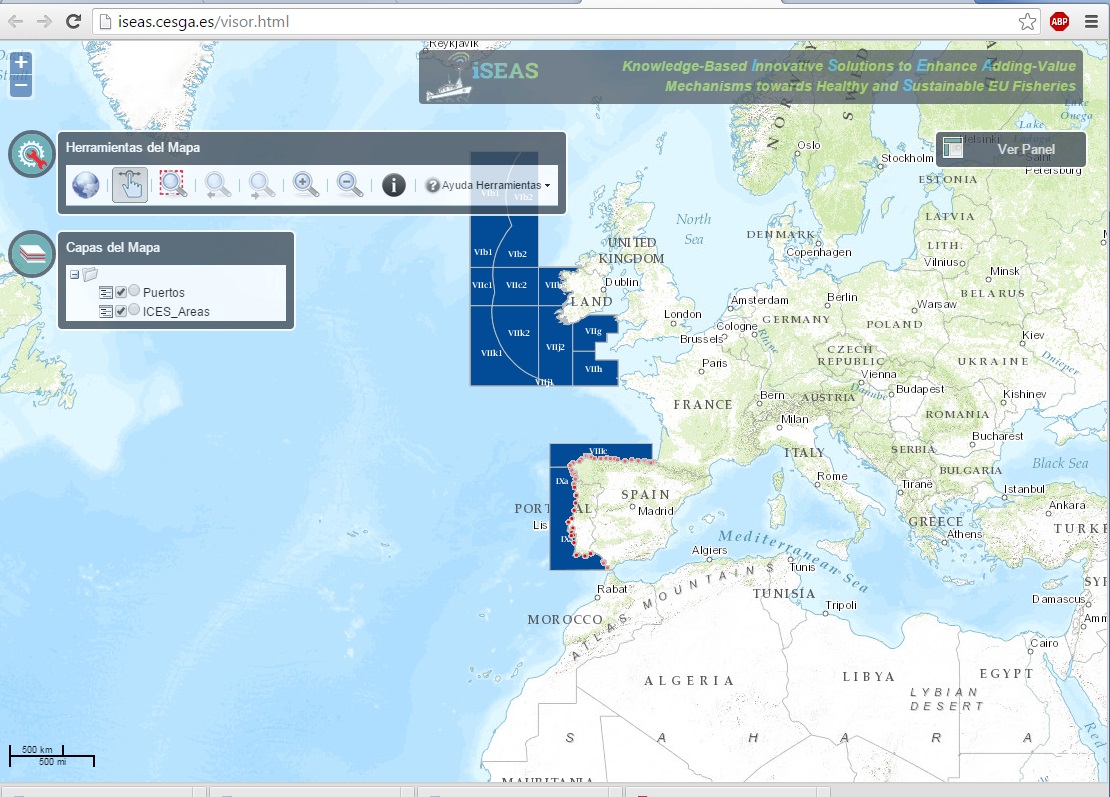Click the map zoom out minus button
Image resolution: width=1110 pixels, height=797 pixels.
coord(21,86)
